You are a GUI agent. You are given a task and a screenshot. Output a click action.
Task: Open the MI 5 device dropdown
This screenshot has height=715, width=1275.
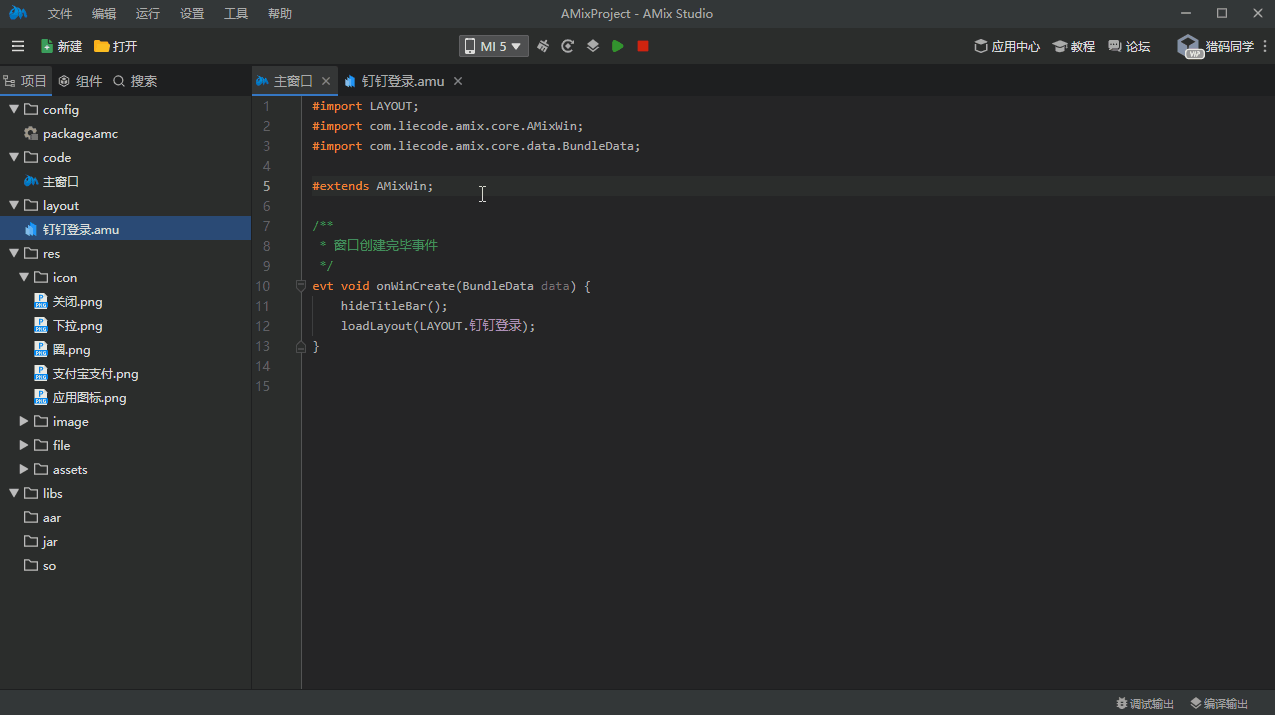(x=494, y=46)
